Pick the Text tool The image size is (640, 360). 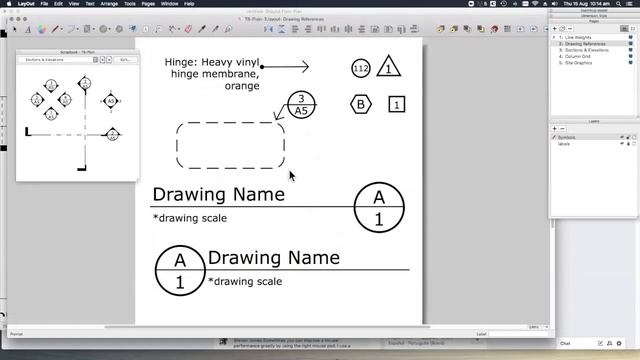click(x=28, y=29)
